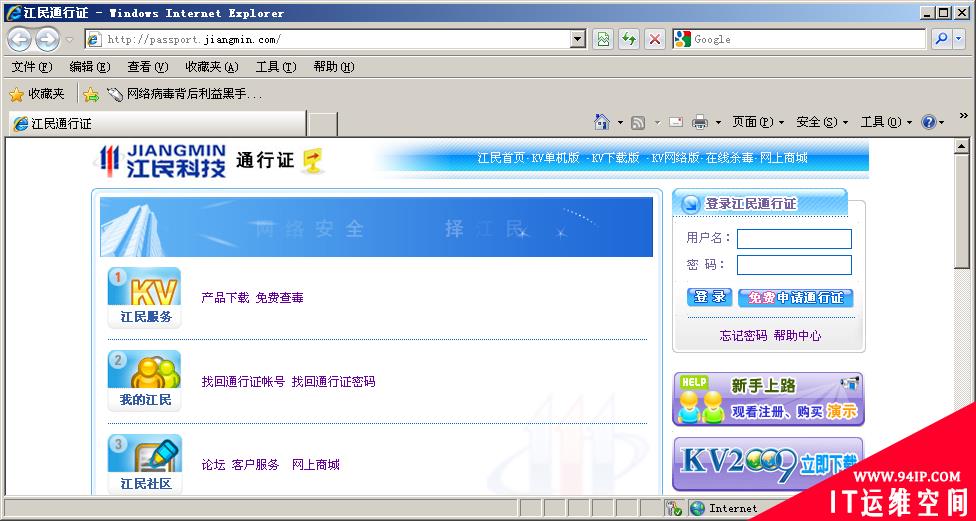Open the 安全(S) command bar menu
Viewport: 976px width, 521px height.
click(x=822, y=123)
